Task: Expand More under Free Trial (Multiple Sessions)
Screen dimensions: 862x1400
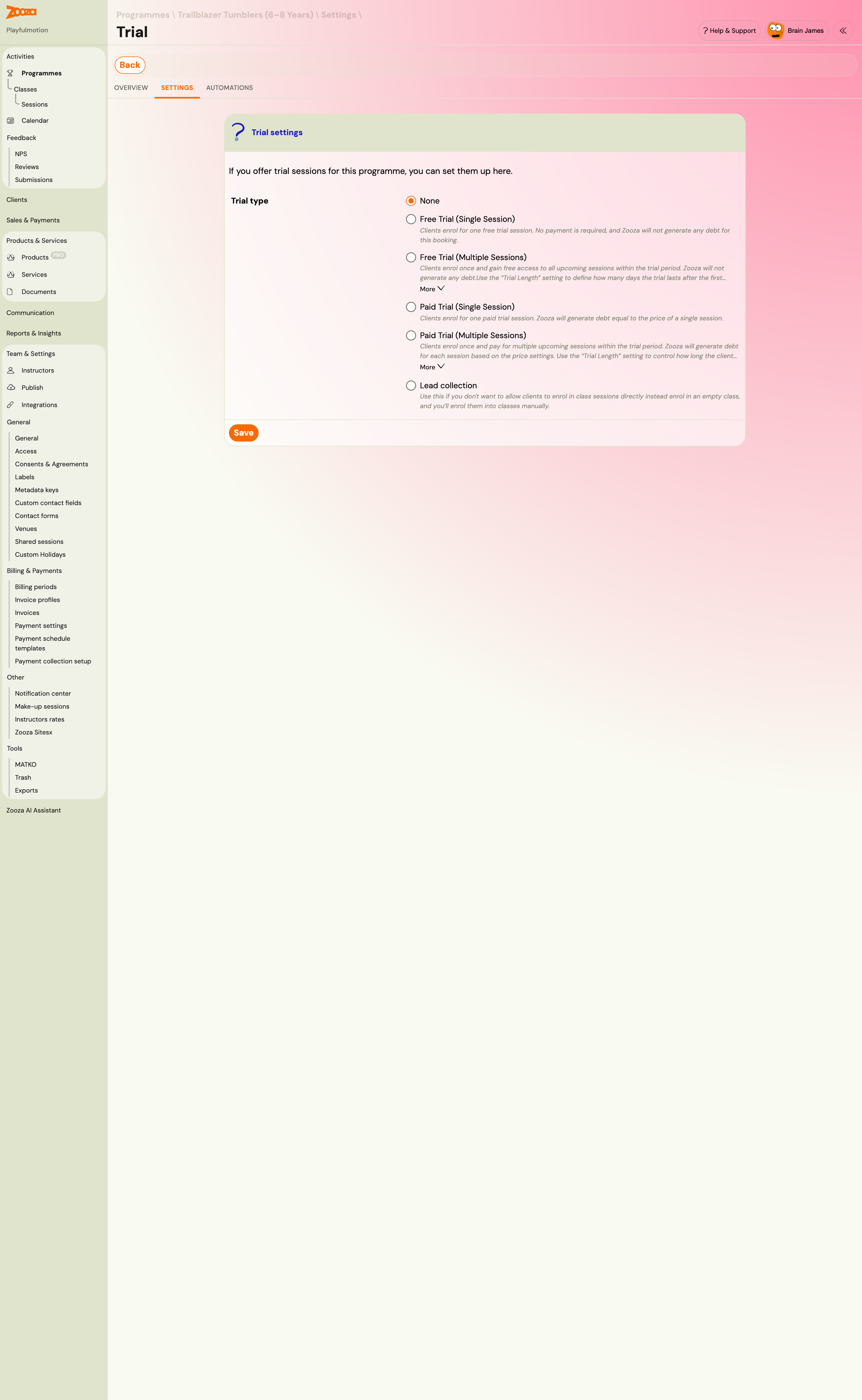Action: 432,289
